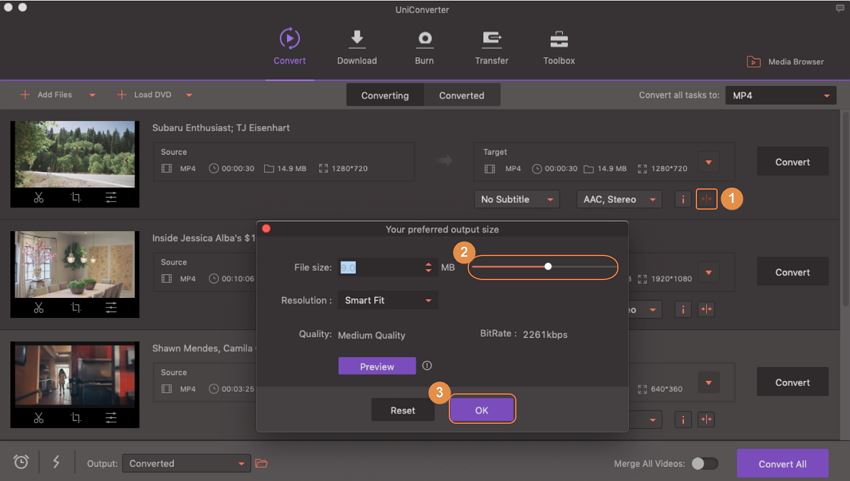This screenshot has height=481, width=850.
Task: Confirm output size with OK
Action: 482,410
